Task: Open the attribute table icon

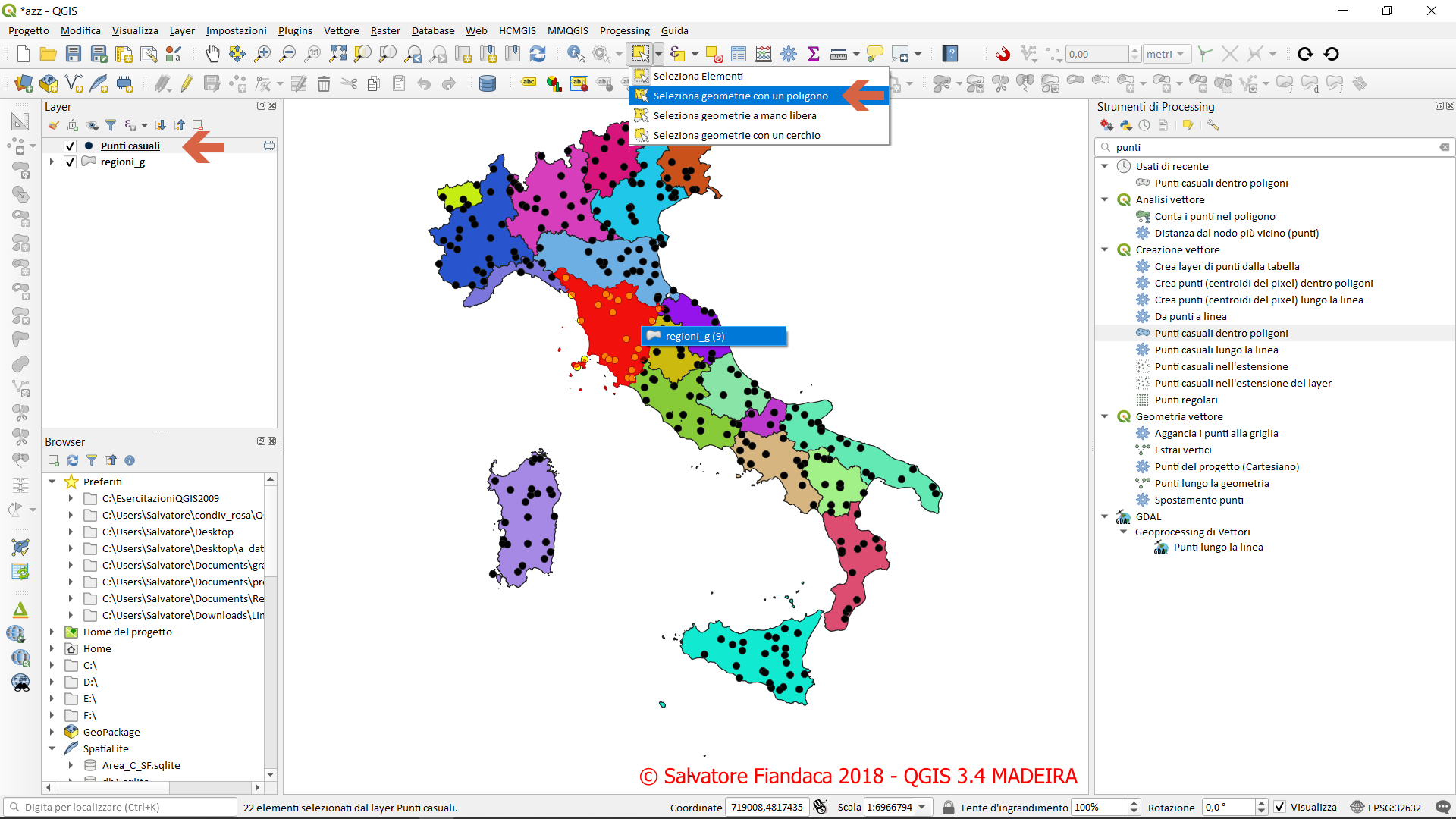Action: pos(739,54)
